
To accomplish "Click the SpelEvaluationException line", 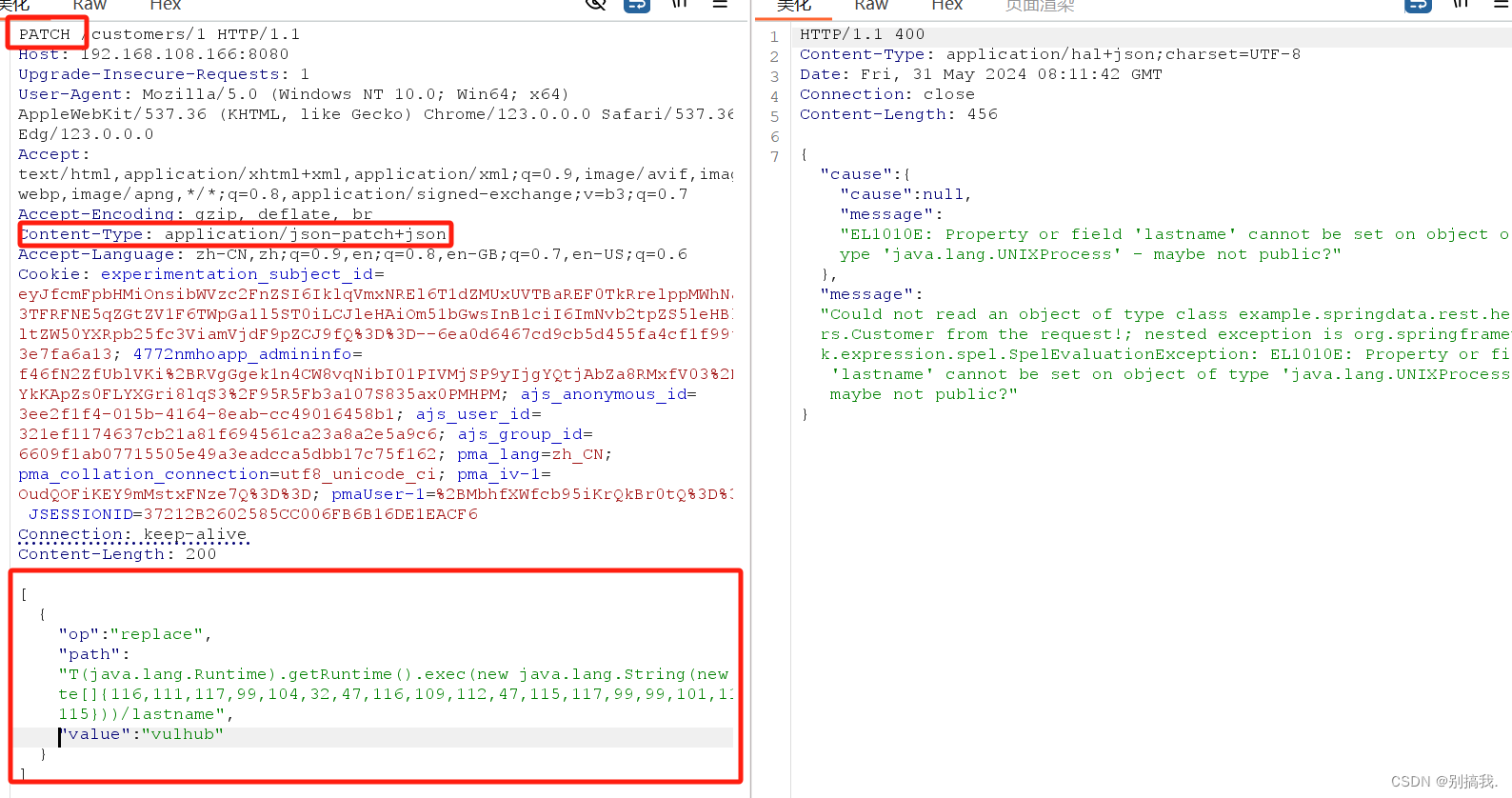I will coord(1165,354).
